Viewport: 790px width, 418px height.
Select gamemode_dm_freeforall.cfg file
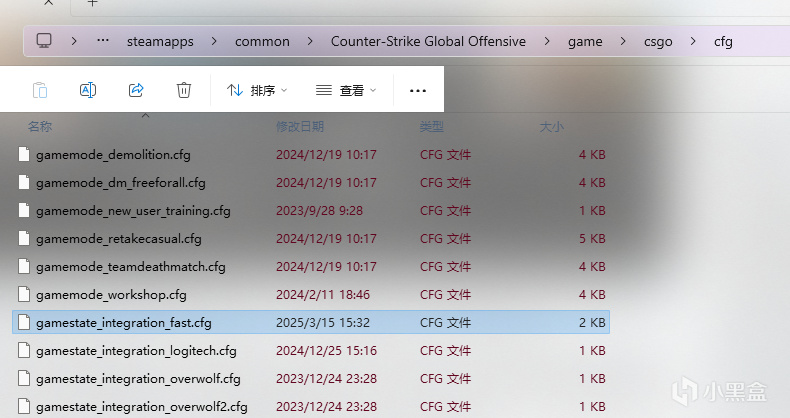[311, 182]
